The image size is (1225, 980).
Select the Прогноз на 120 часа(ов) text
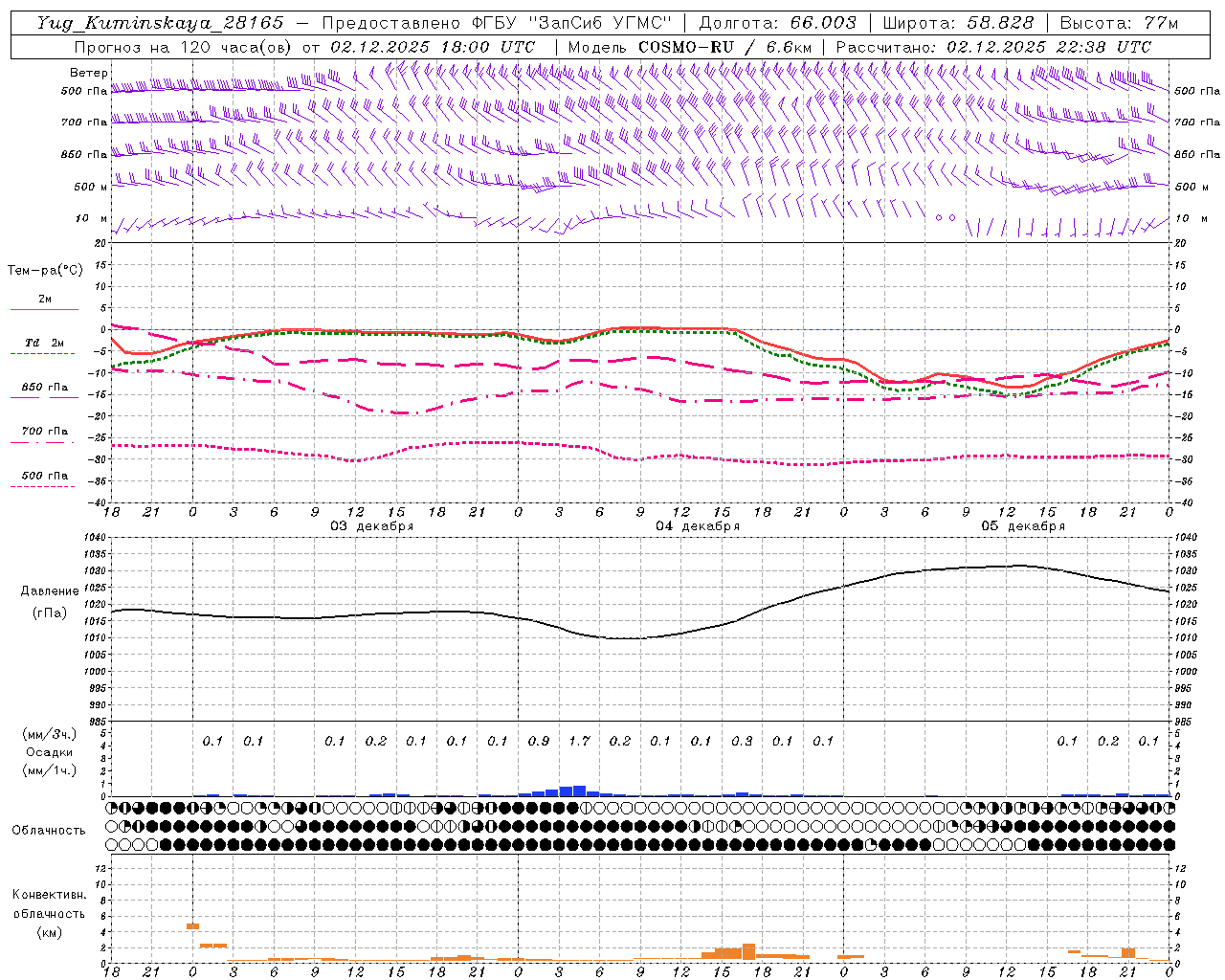[184, 47]
